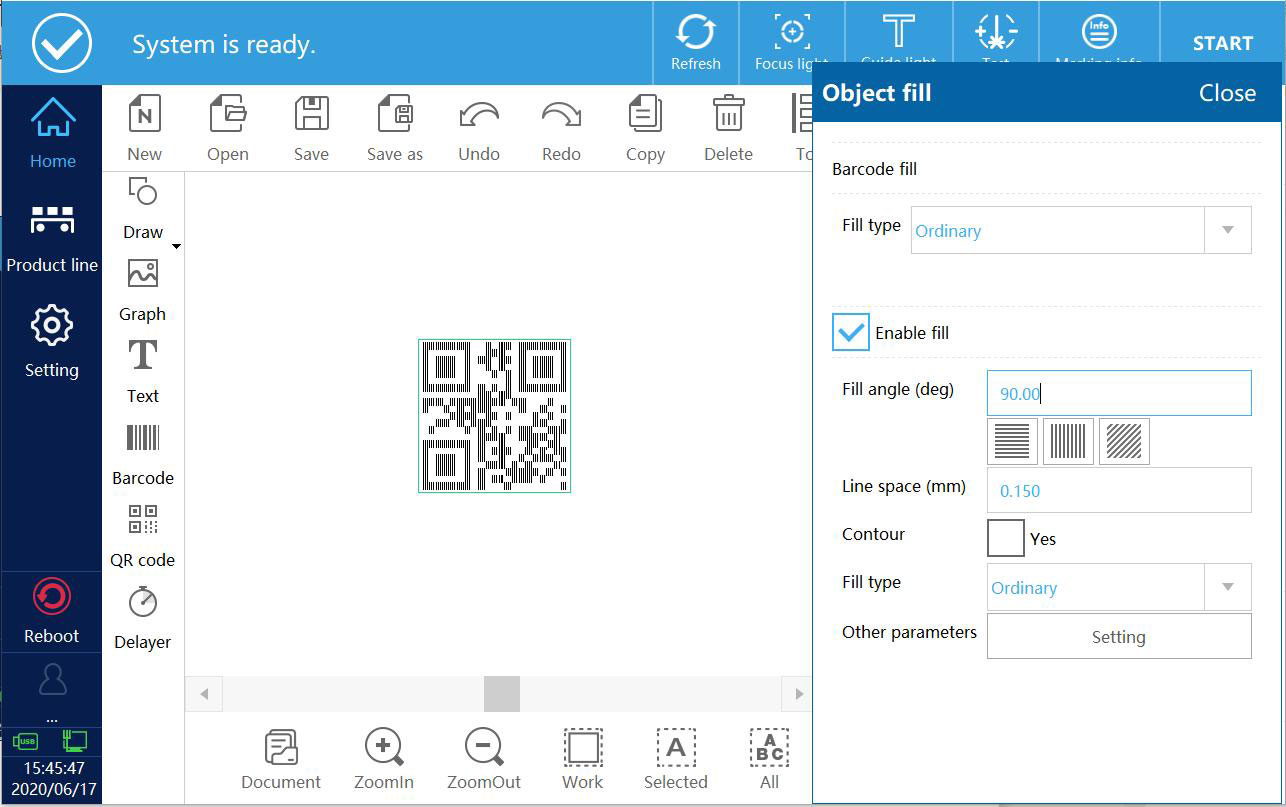Fit view to All objects
This screenshot has height=807, width=1286.
pyautogui.click(x=769, y=747)
